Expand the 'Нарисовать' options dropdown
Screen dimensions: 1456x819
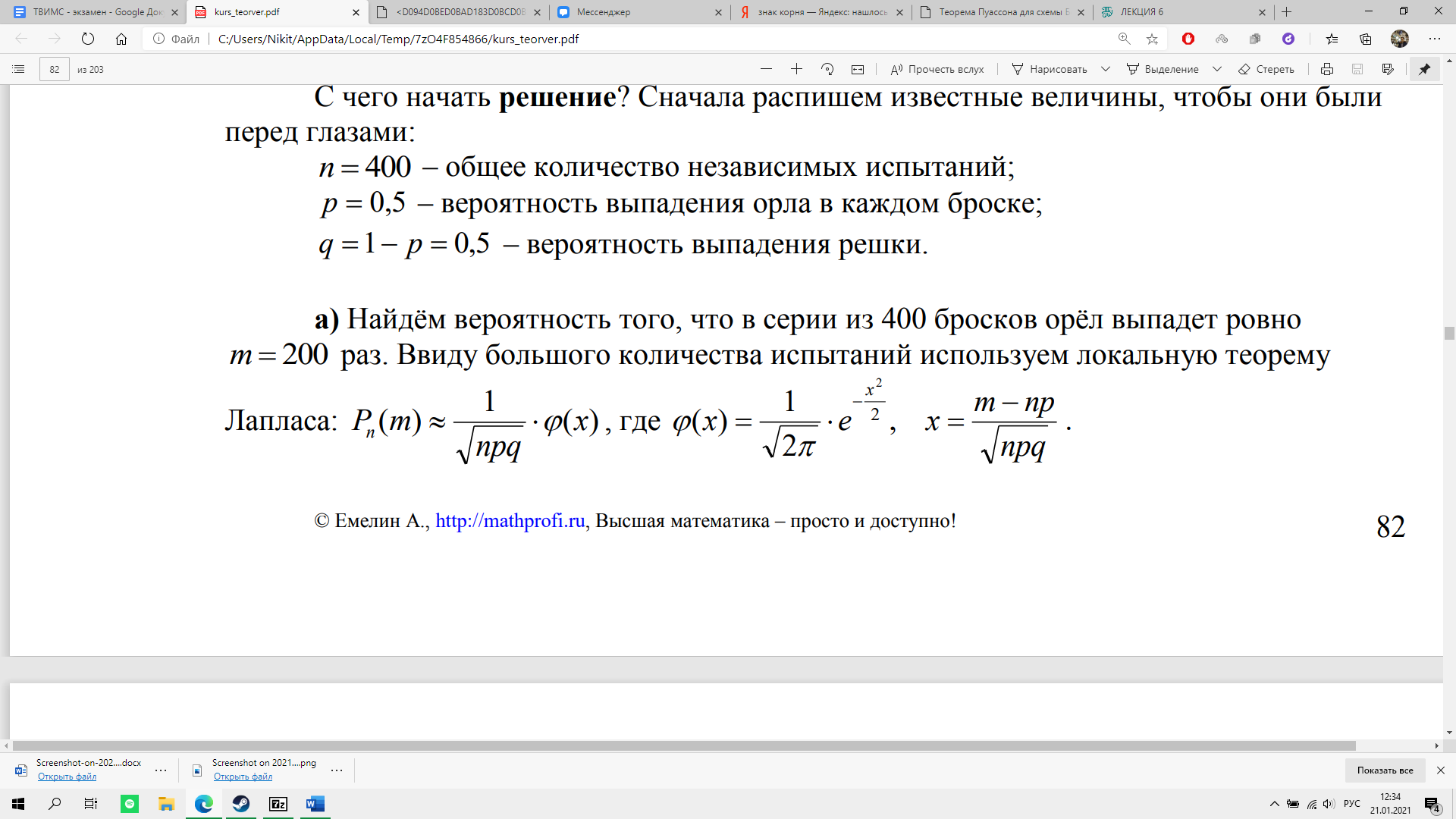[x=1106, y=69]
